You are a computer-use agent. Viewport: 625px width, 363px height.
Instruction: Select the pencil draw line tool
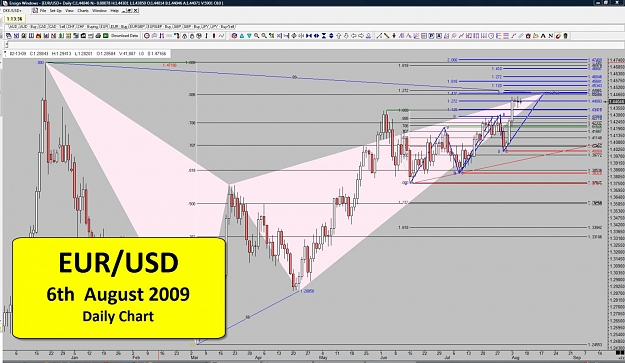(379, 36)
